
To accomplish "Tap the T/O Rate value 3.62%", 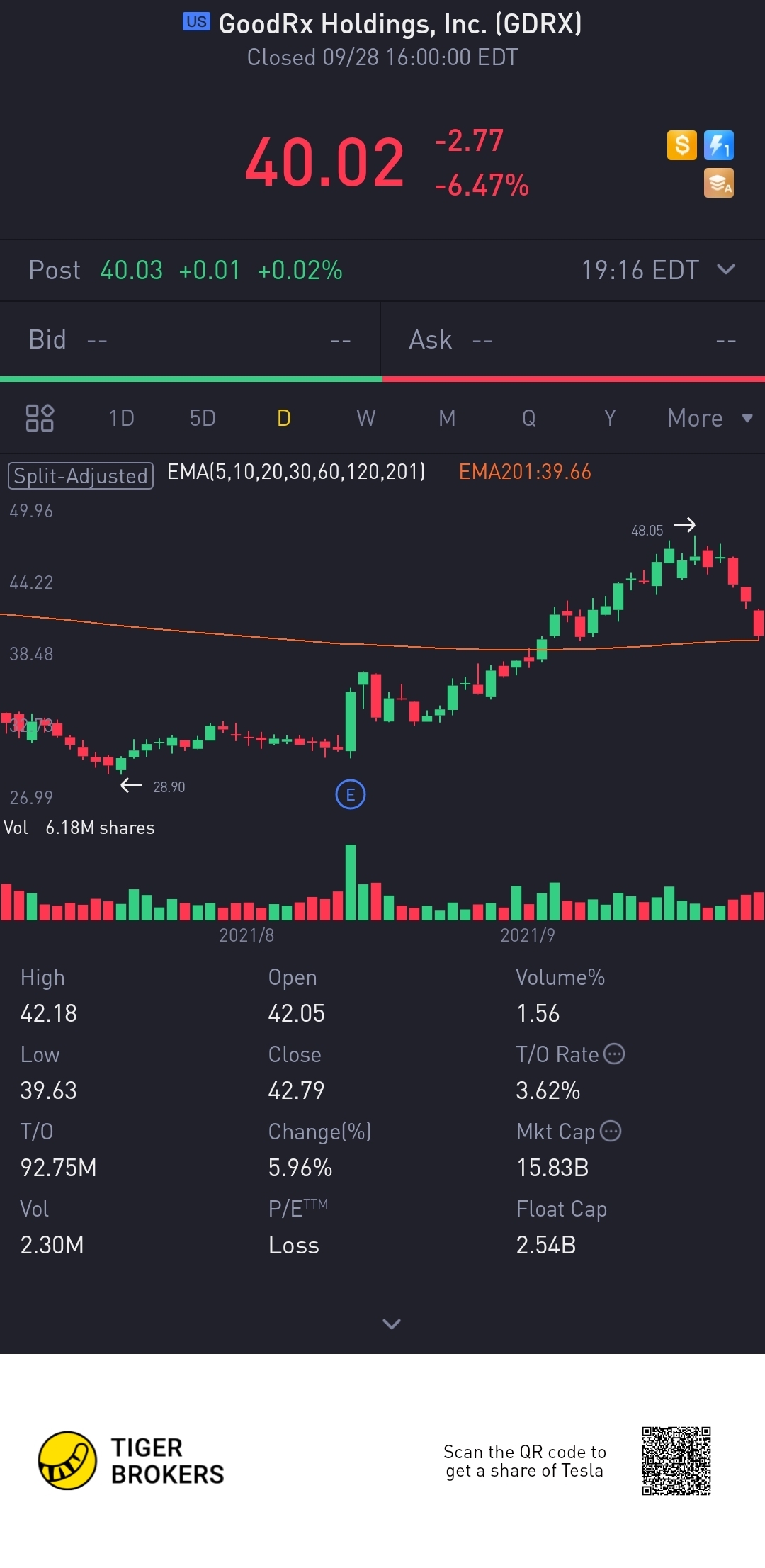I will 548,1090.
